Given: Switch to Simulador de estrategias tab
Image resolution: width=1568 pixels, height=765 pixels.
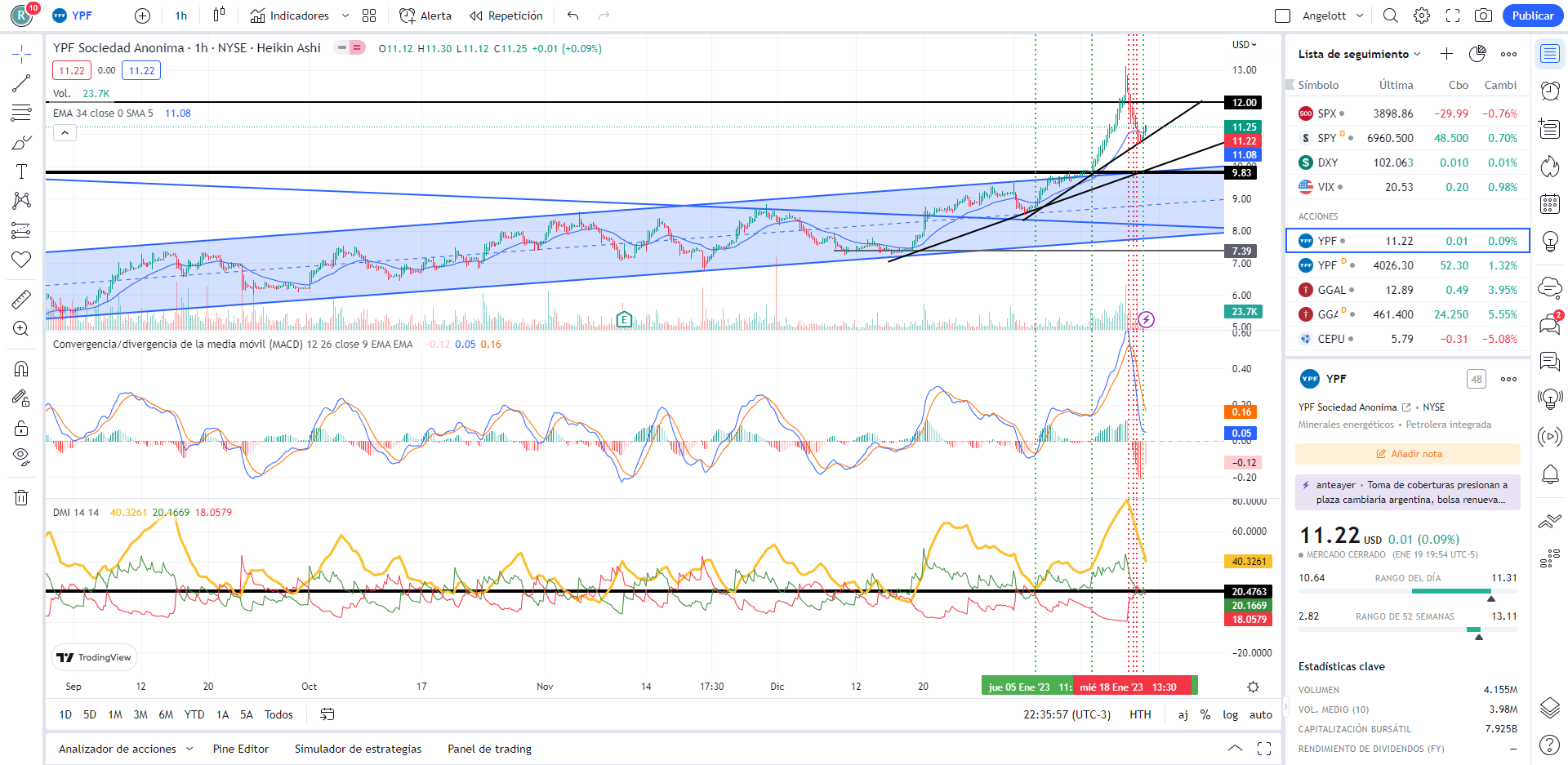Looking at the screenshot, I should (x=358, y=749).
